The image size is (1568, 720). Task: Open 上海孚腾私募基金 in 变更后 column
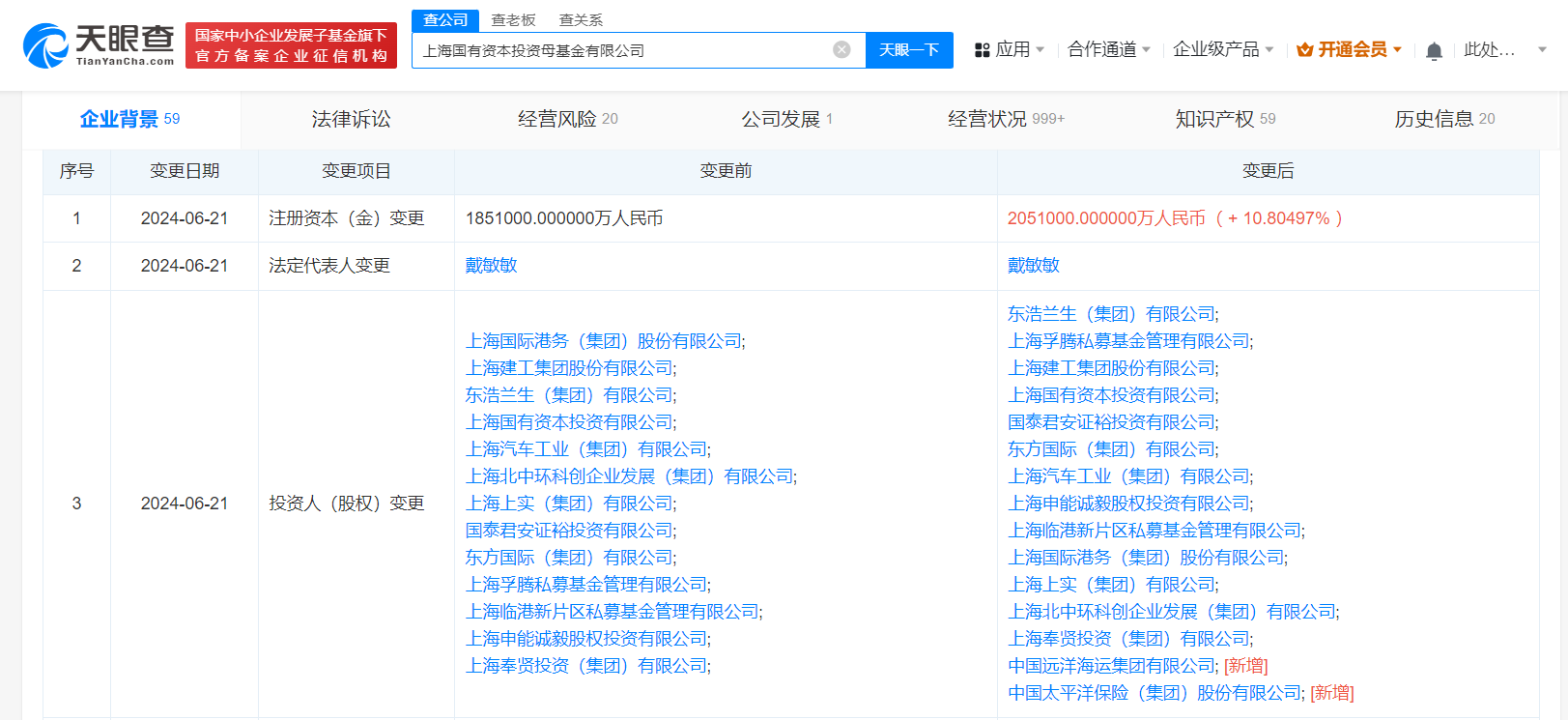point(1128,341)
